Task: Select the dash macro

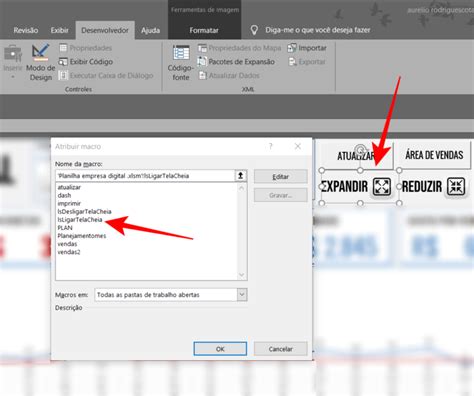Action: click(64, 195)
